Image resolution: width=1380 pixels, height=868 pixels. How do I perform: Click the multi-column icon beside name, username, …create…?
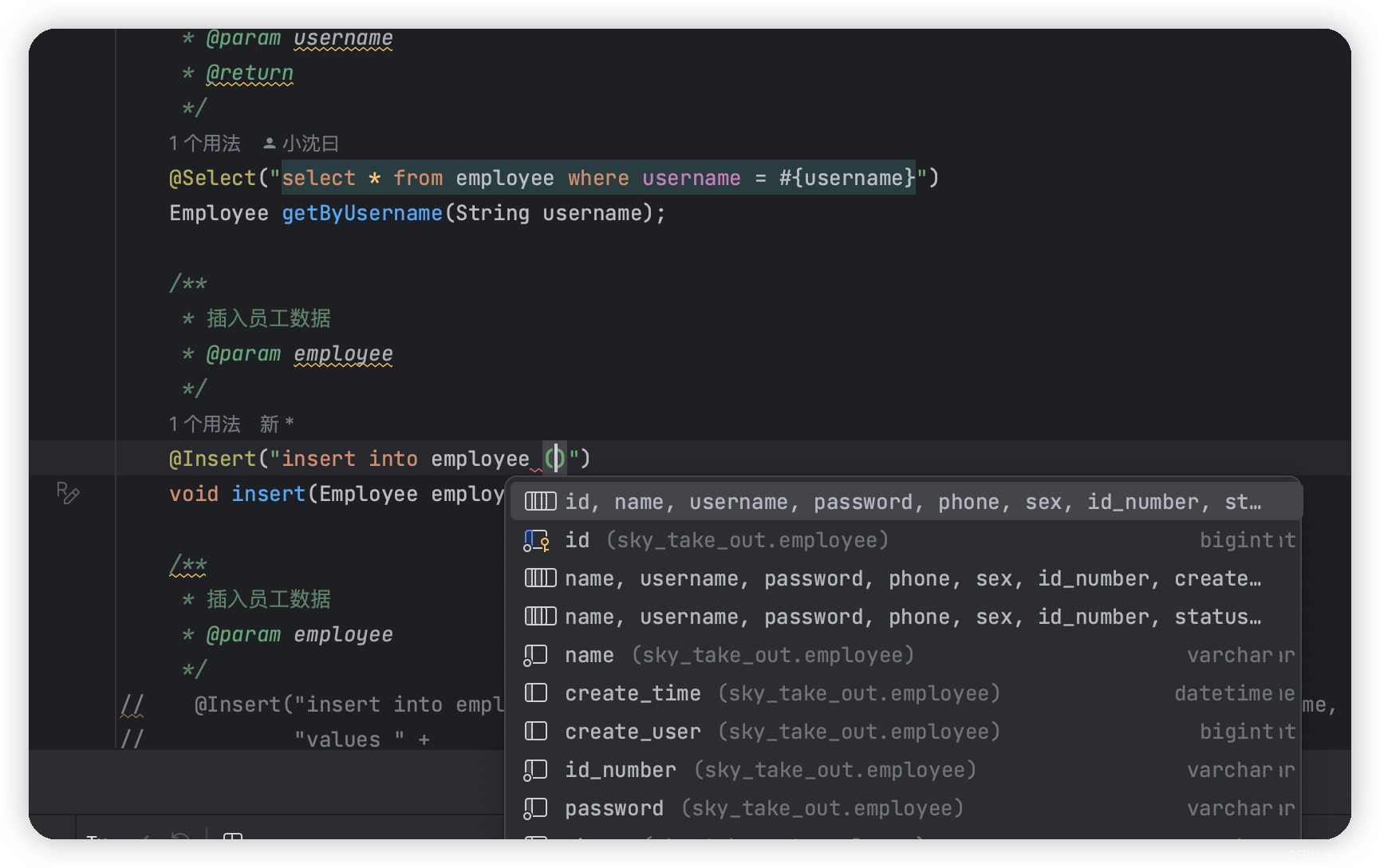pos(540,578)
